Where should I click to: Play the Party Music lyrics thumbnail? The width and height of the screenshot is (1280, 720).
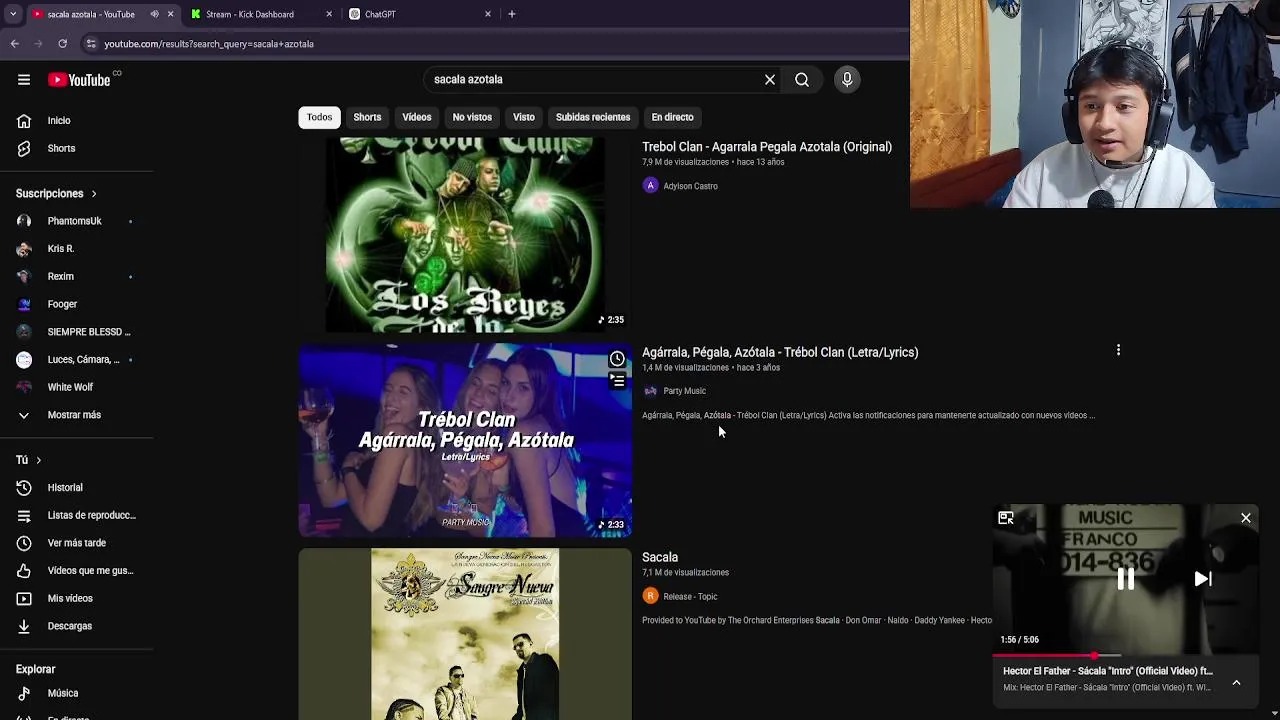coord(465,440)
